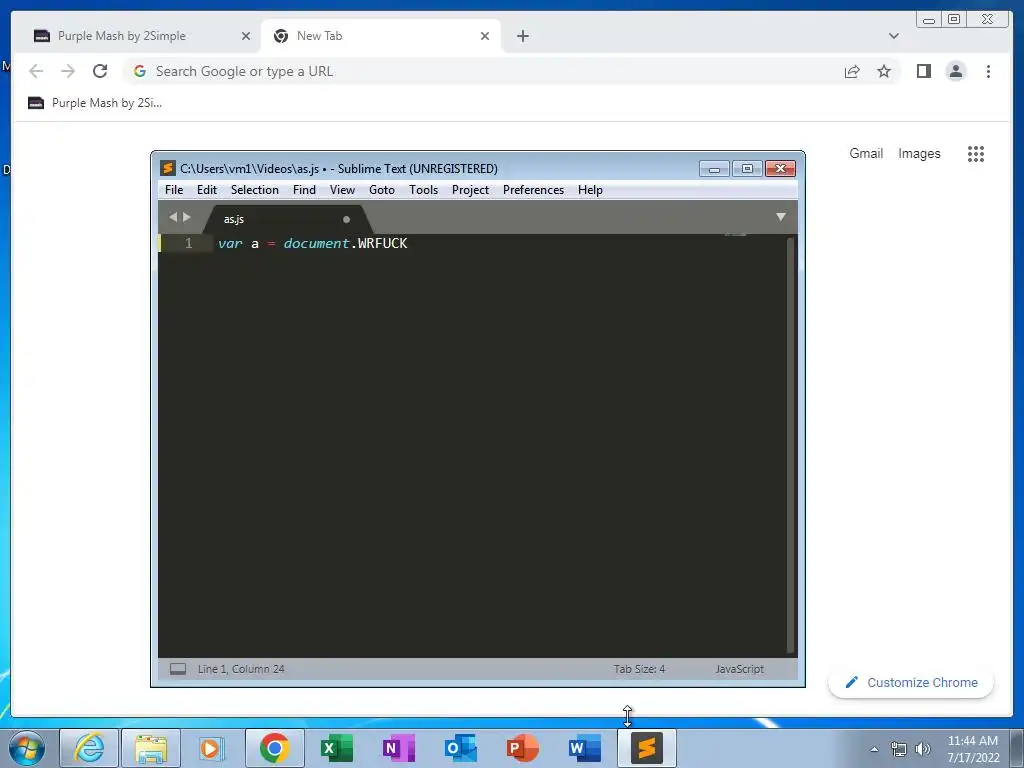Open OneNote from the taskbar
Viewport: 1024px width, 768px height.
coord(398,748)
